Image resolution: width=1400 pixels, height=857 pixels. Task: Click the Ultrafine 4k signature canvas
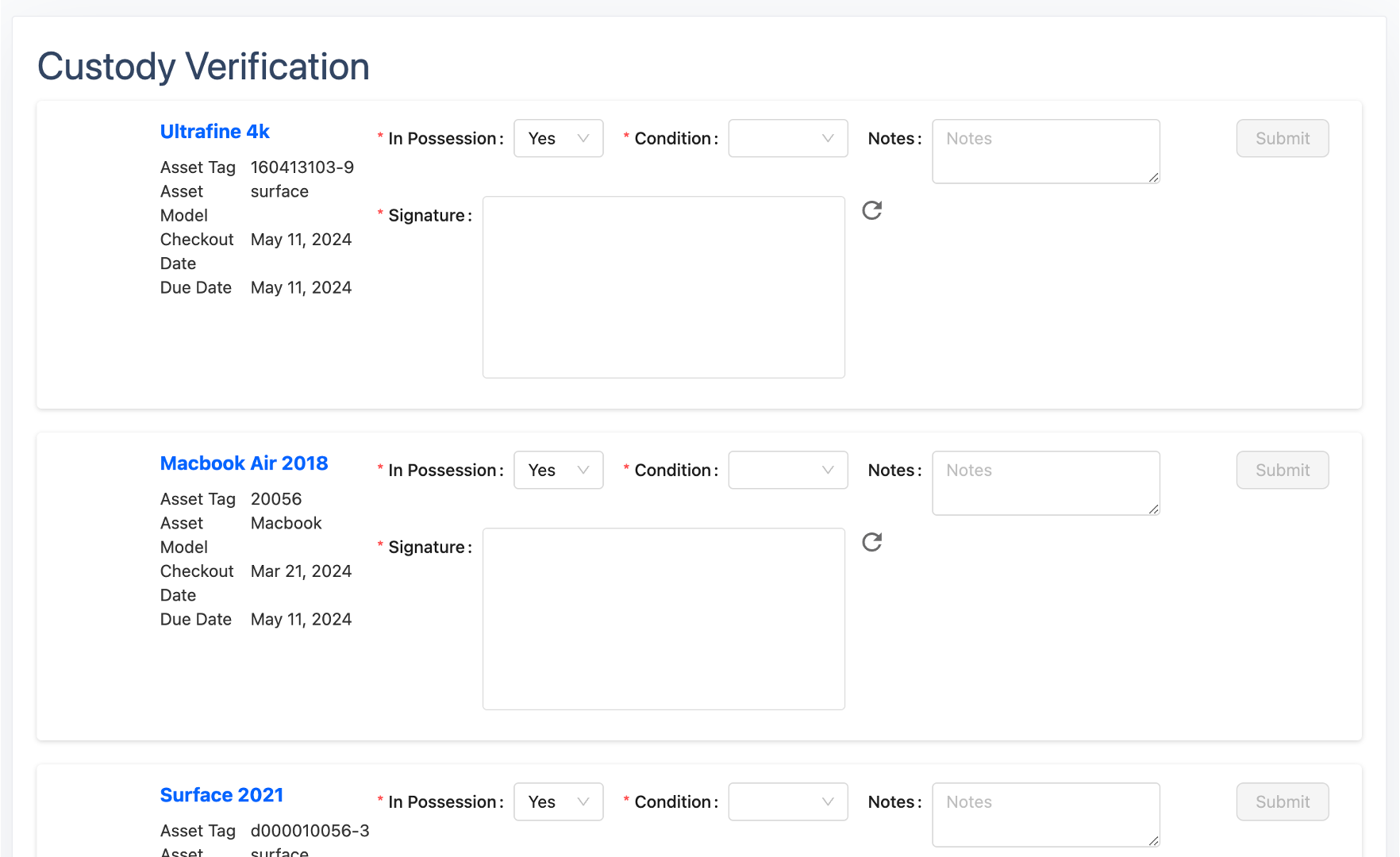coord(663,287)
